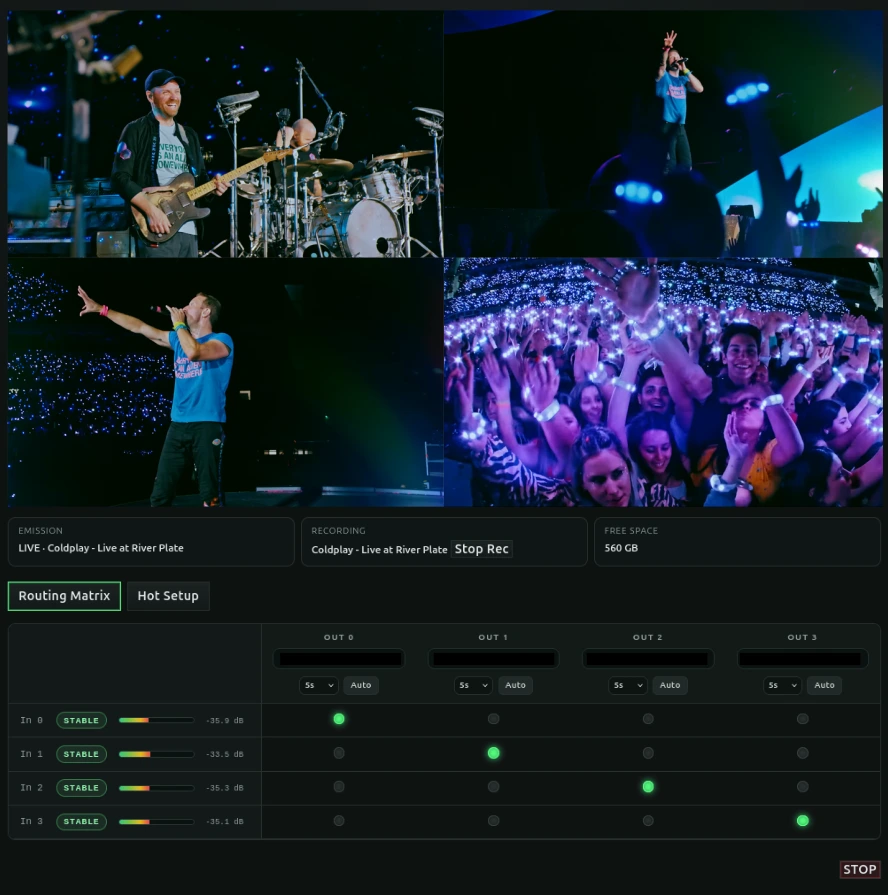
Task: Click the red STOP button
Action: 859,869
